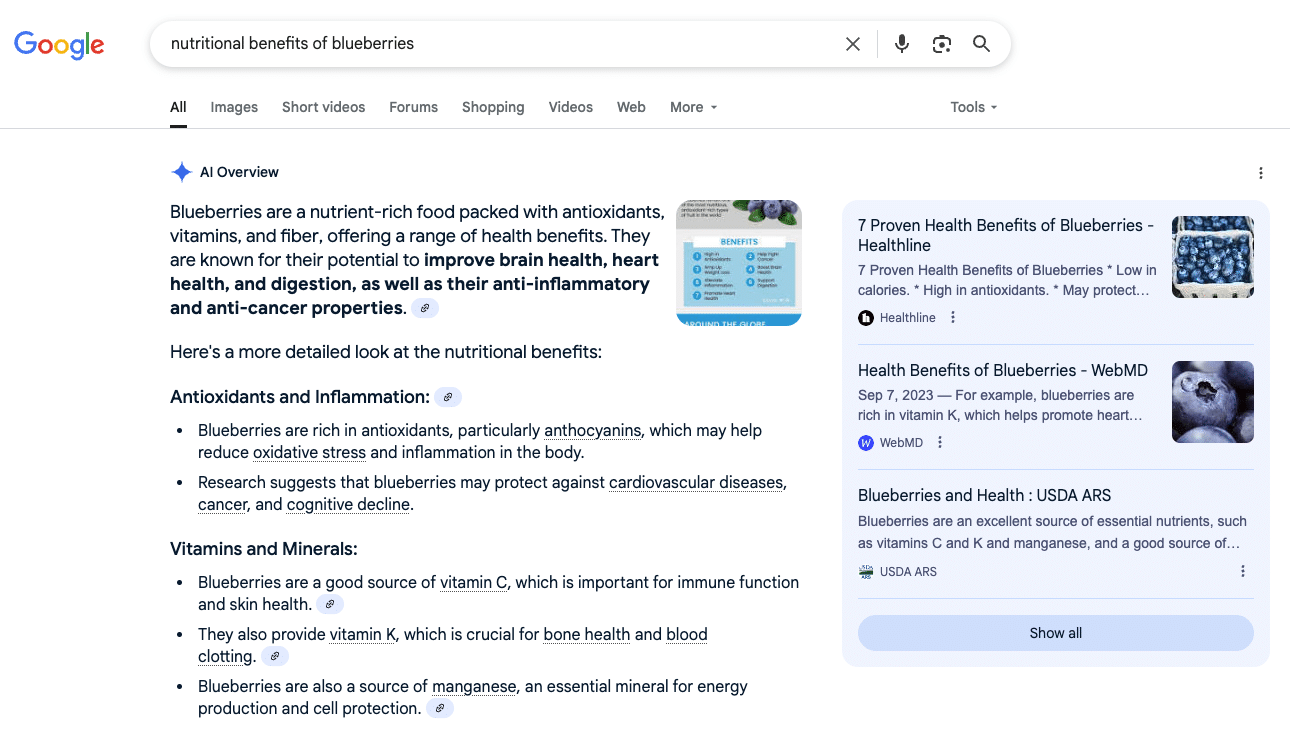Click the bone health underlined term
The image size is (1290, 733).
click(587, 635)
